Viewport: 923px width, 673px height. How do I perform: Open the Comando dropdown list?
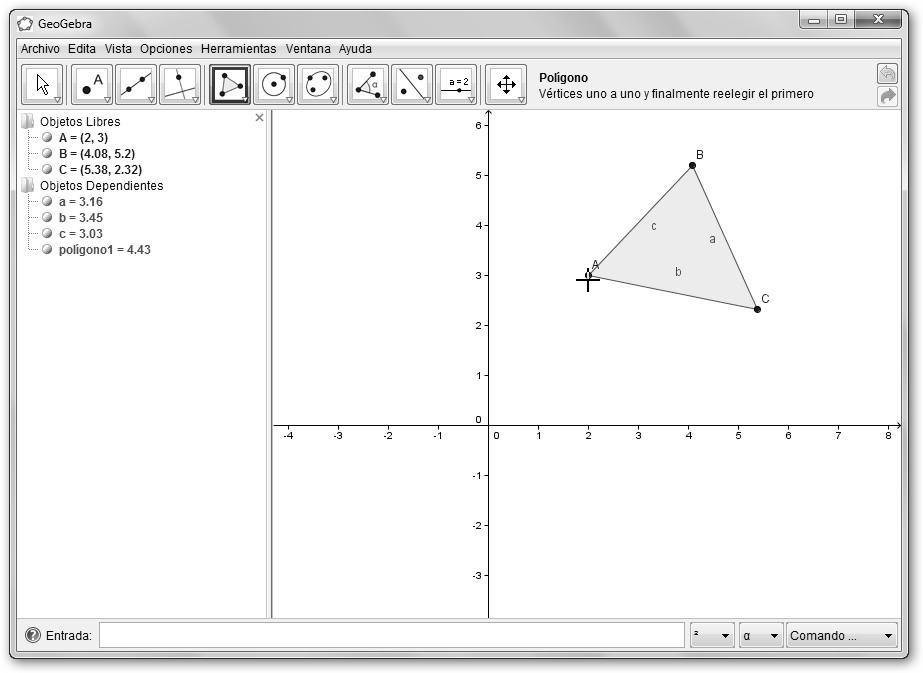[x=842, y=636]
